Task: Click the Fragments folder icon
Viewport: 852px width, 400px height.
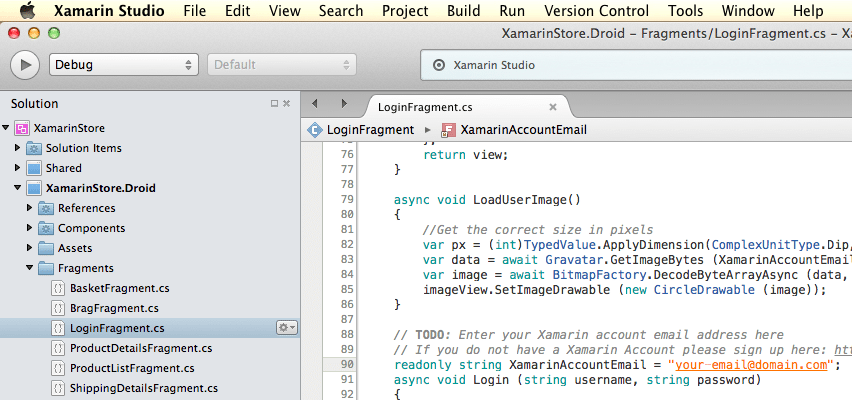Action: pos(46,268)
